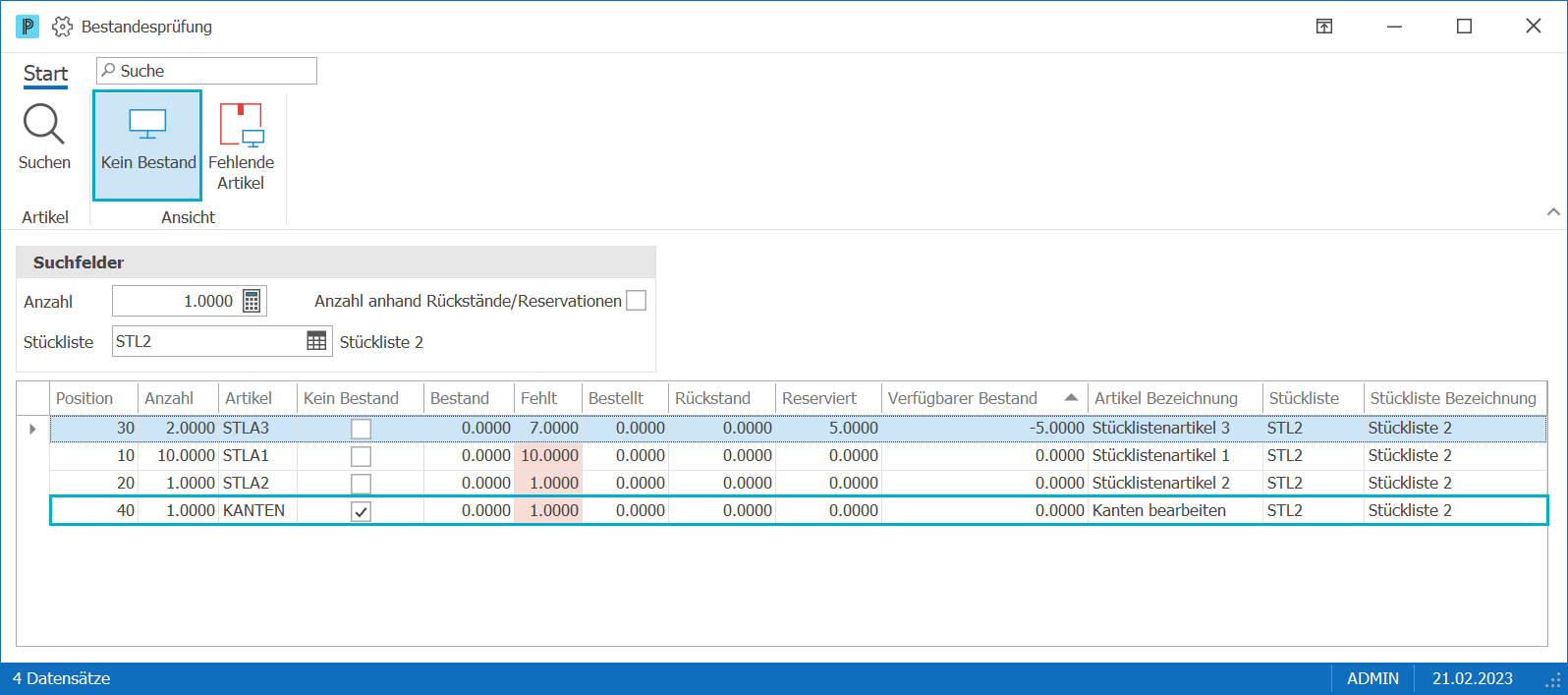Sort by Verfügbarer Bestand column header
Screen dimensions: 1568x695
point(983,398)
